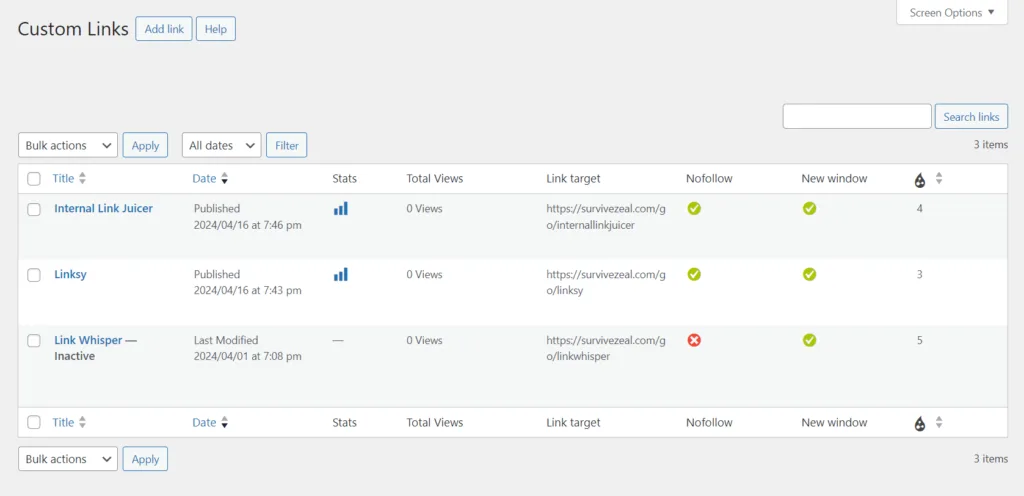Click sort arrows beside bottom Title header
Screen dimensions: 1024x496
point(82,422)
